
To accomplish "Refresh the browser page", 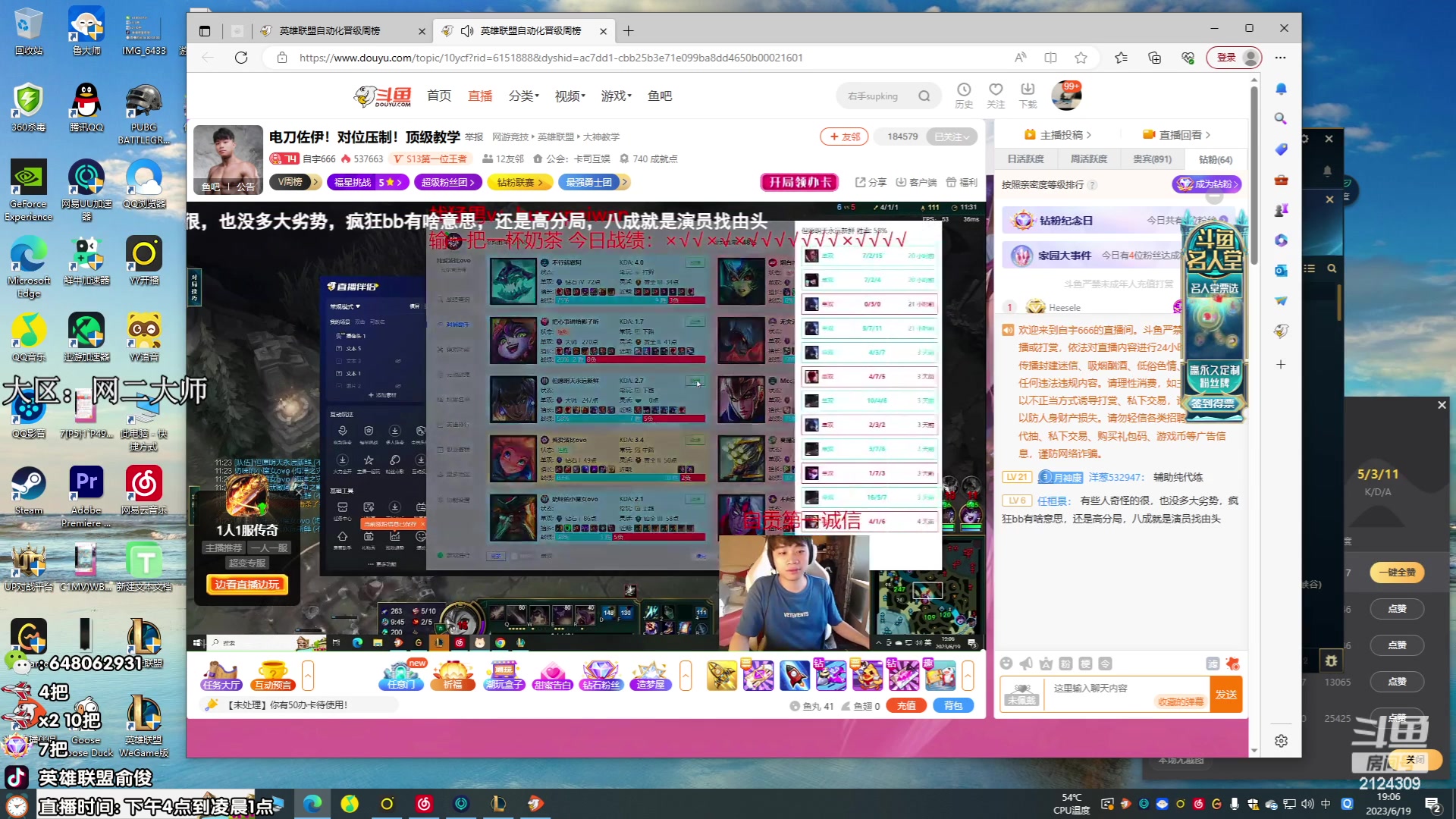I will pyautogui.click(x=241, y=58).
